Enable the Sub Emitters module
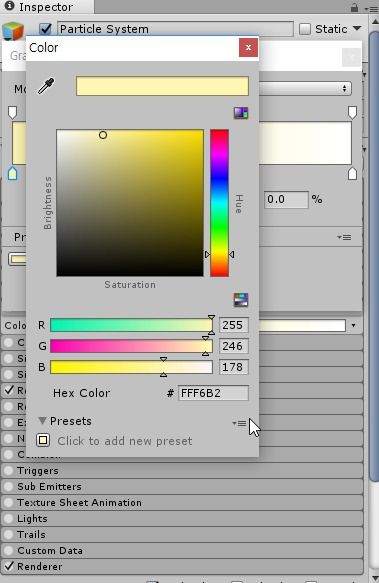Viewport: 379px width, 583px height. 8,487
